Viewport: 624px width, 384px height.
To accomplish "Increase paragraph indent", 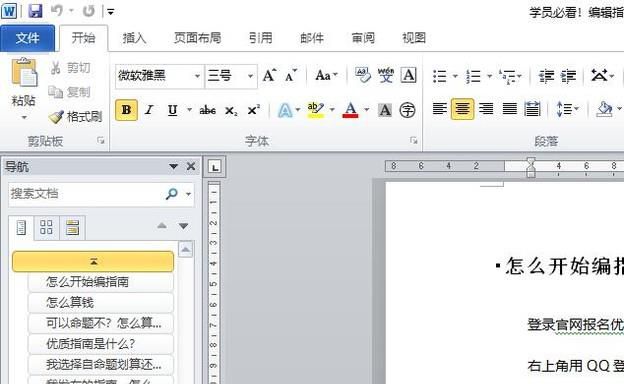I will 568,76.
